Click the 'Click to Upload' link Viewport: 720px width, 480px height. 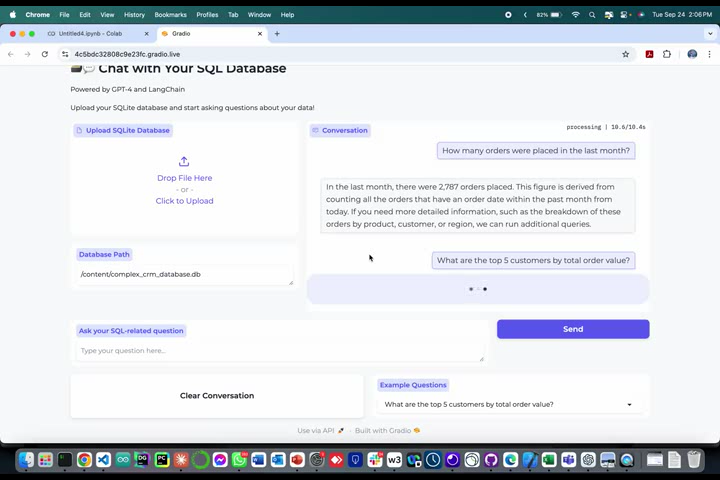click(184, 201)
